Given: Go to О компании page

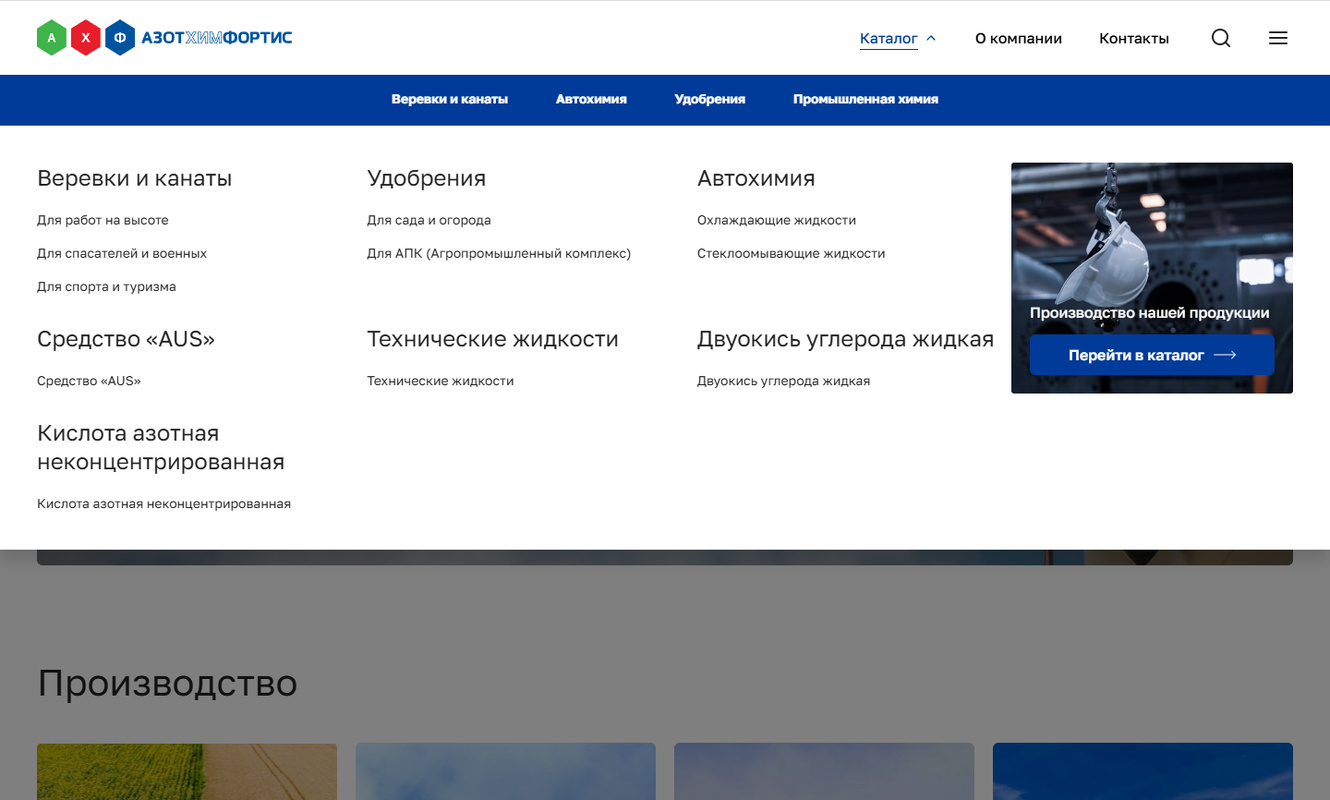Looking at the screenshot, I should pos(1018,38).
